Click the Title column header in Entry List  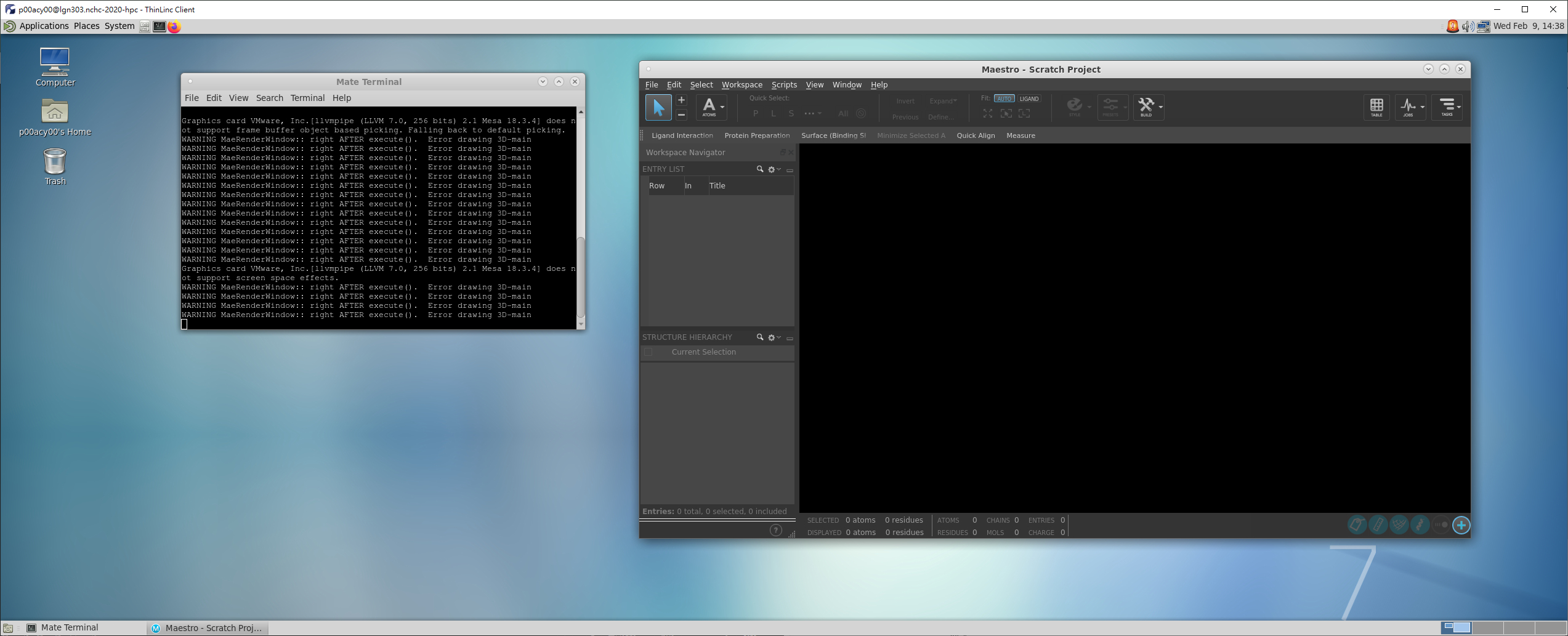coord(750,186)
